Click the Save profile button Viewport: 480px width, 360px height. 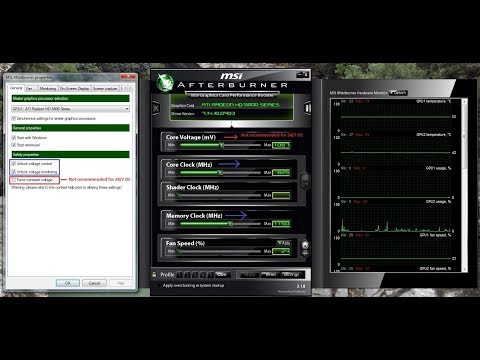coord(222,275)
